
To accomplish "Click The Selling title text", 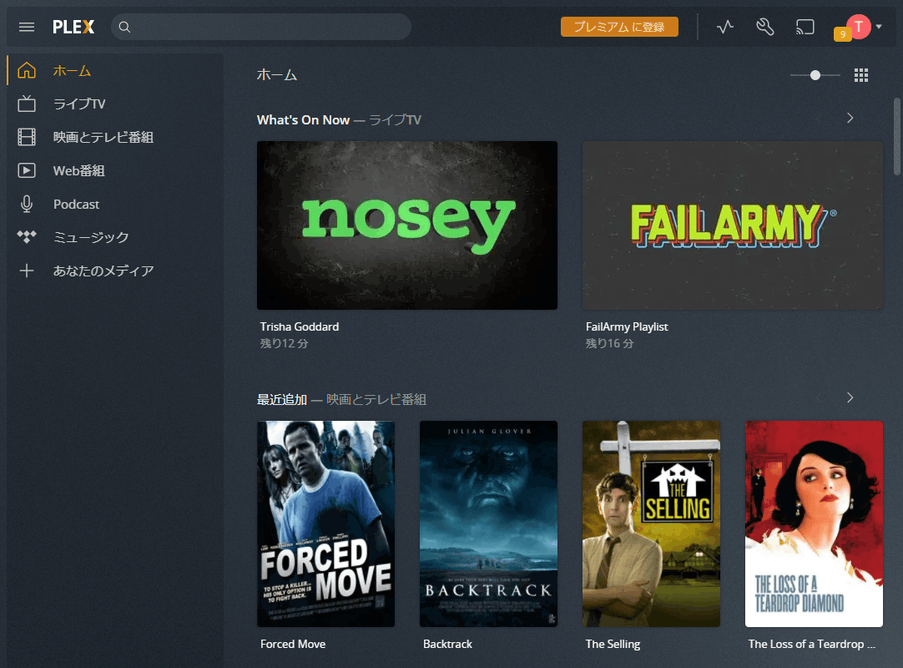I will click(x=613, y=644).
